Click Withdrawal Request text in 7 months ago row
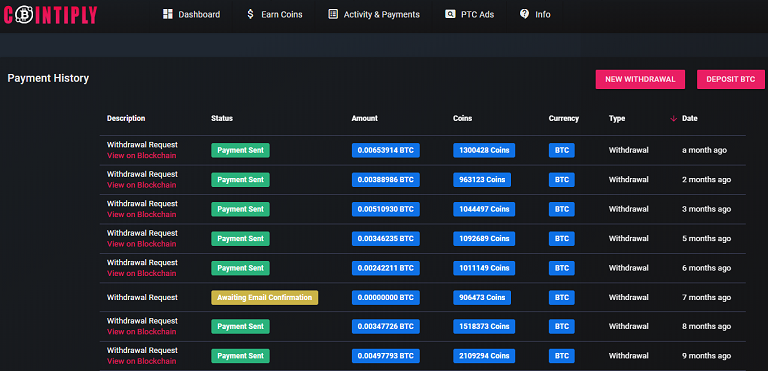 tap(142, 297)
